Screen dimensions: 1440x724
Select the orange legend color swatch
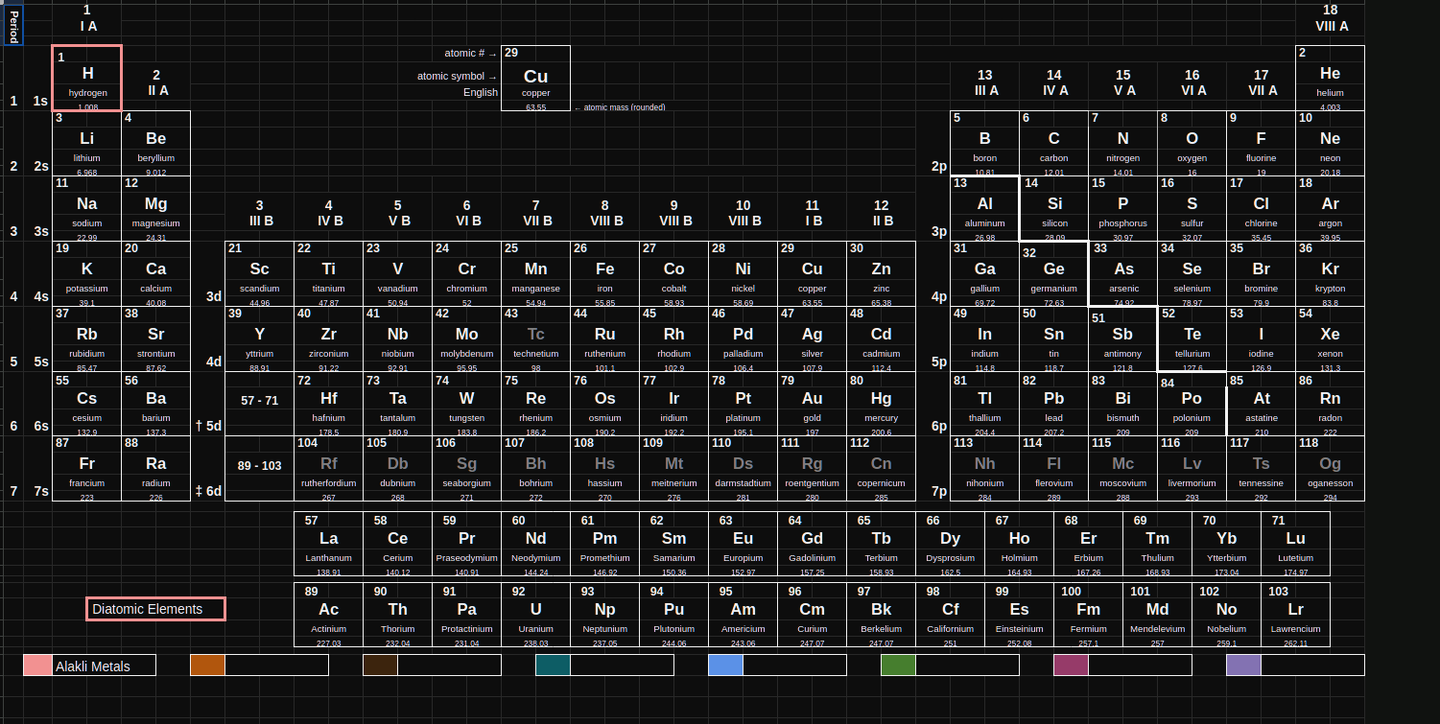pyautogui.click(x=207, y=666)
